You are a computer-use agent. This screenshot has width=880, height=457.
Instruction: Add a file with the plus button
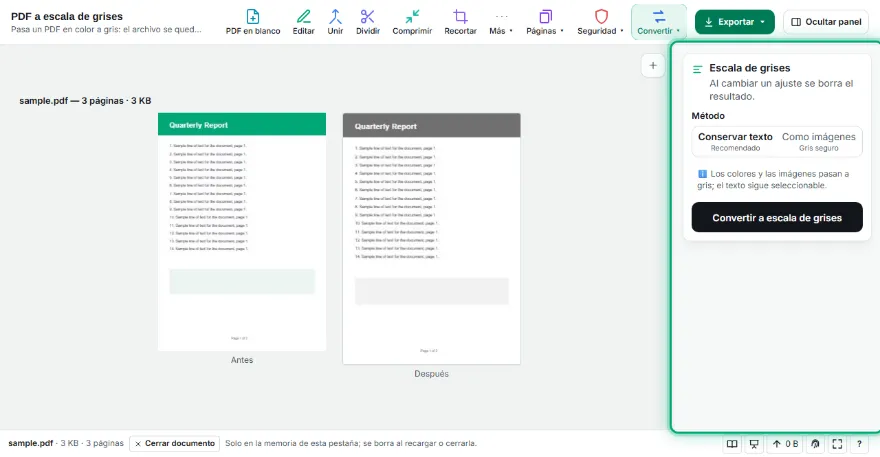pyautogui.click(x=653, y=66)
